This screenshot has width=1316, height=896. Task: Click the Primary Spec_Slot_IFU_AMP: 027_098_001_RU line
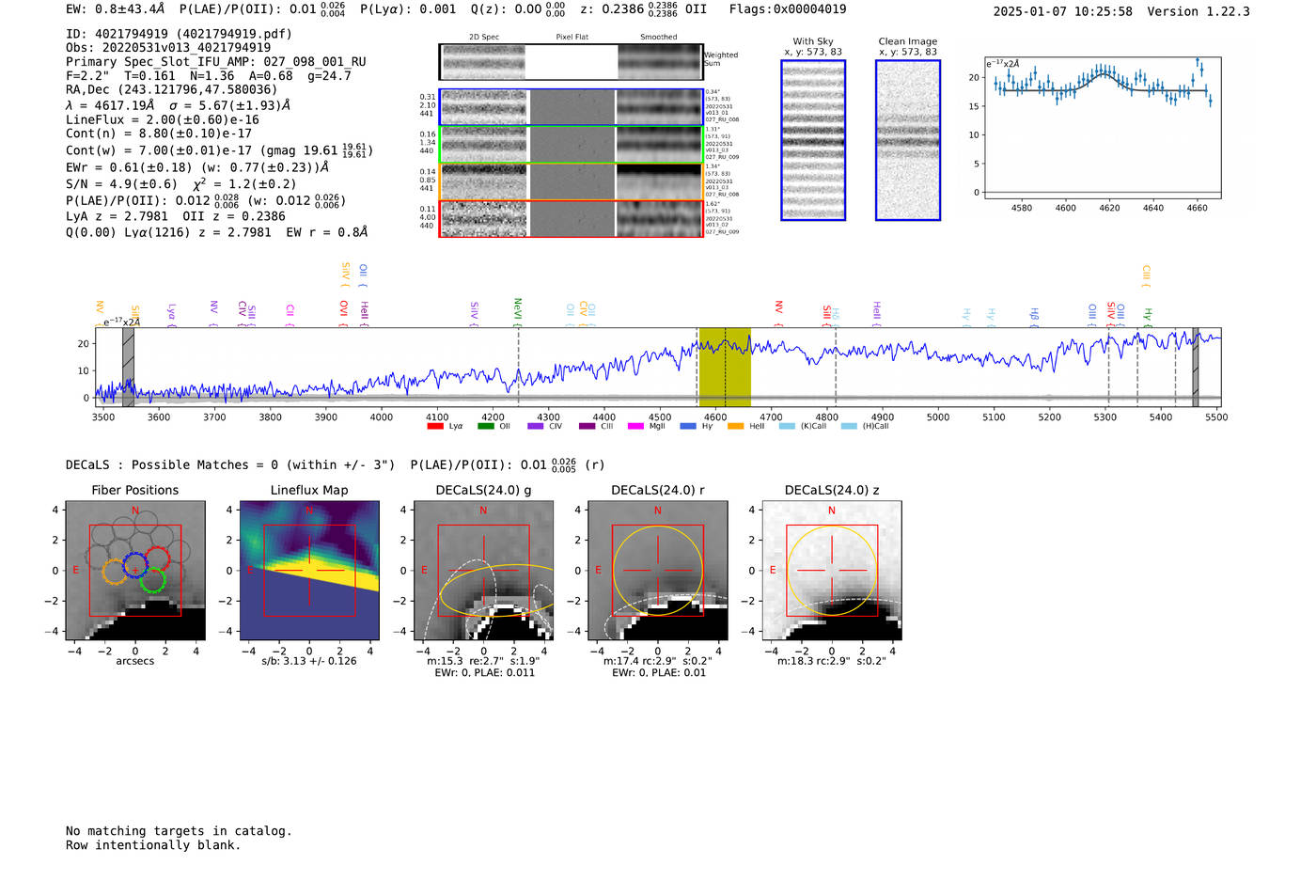[216, 62]
